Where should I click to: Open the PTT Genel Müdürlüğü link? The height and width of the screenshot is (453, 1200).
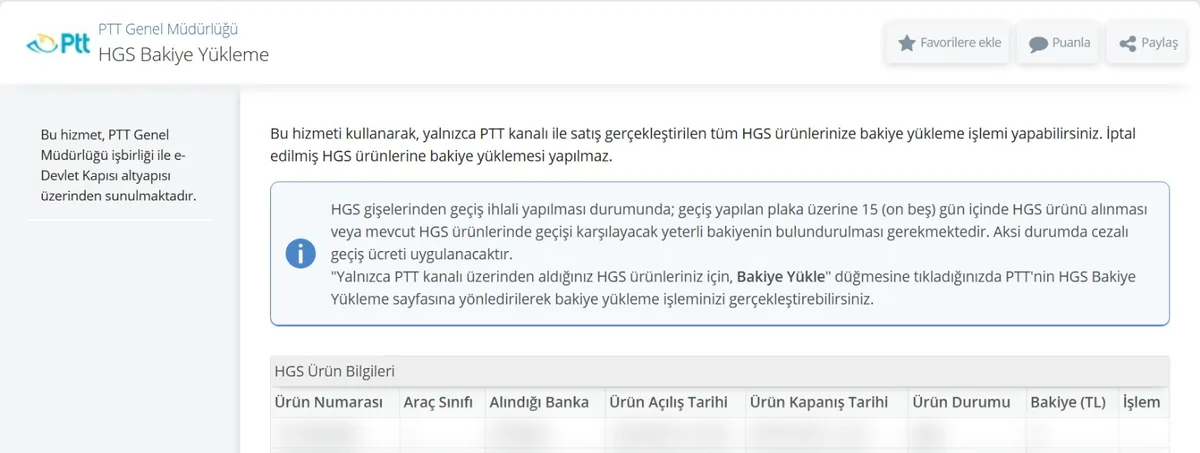tap(168, 30)
